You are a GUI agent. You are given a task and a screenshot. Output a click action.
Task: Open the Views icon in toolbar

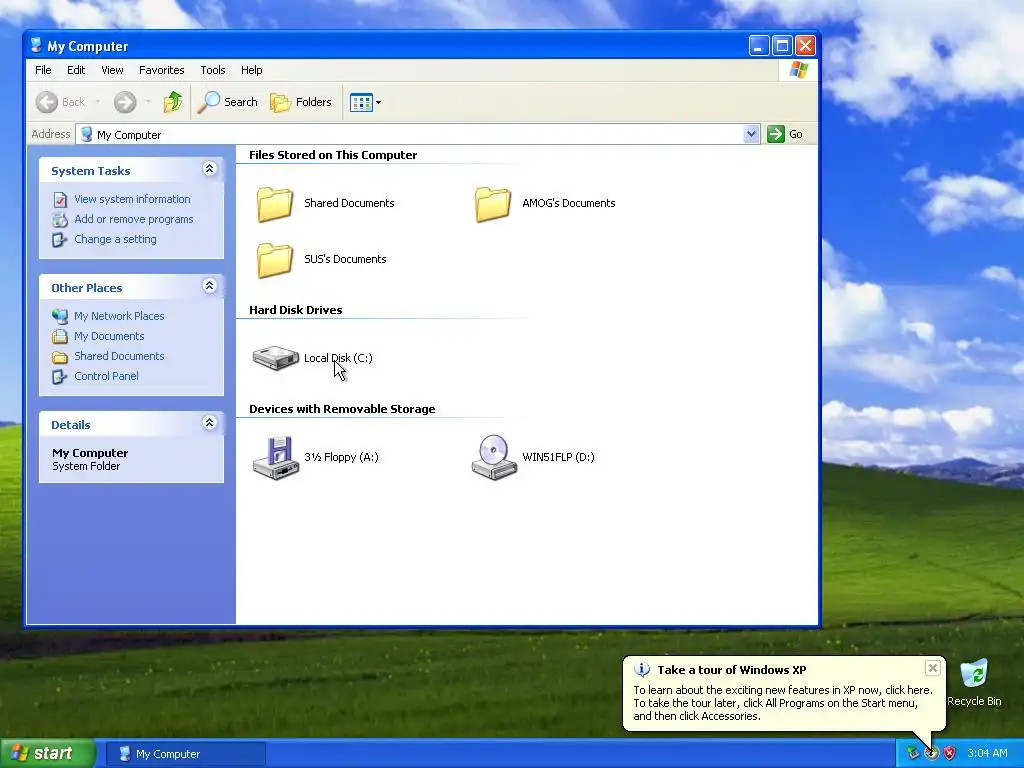coord(361,102)
